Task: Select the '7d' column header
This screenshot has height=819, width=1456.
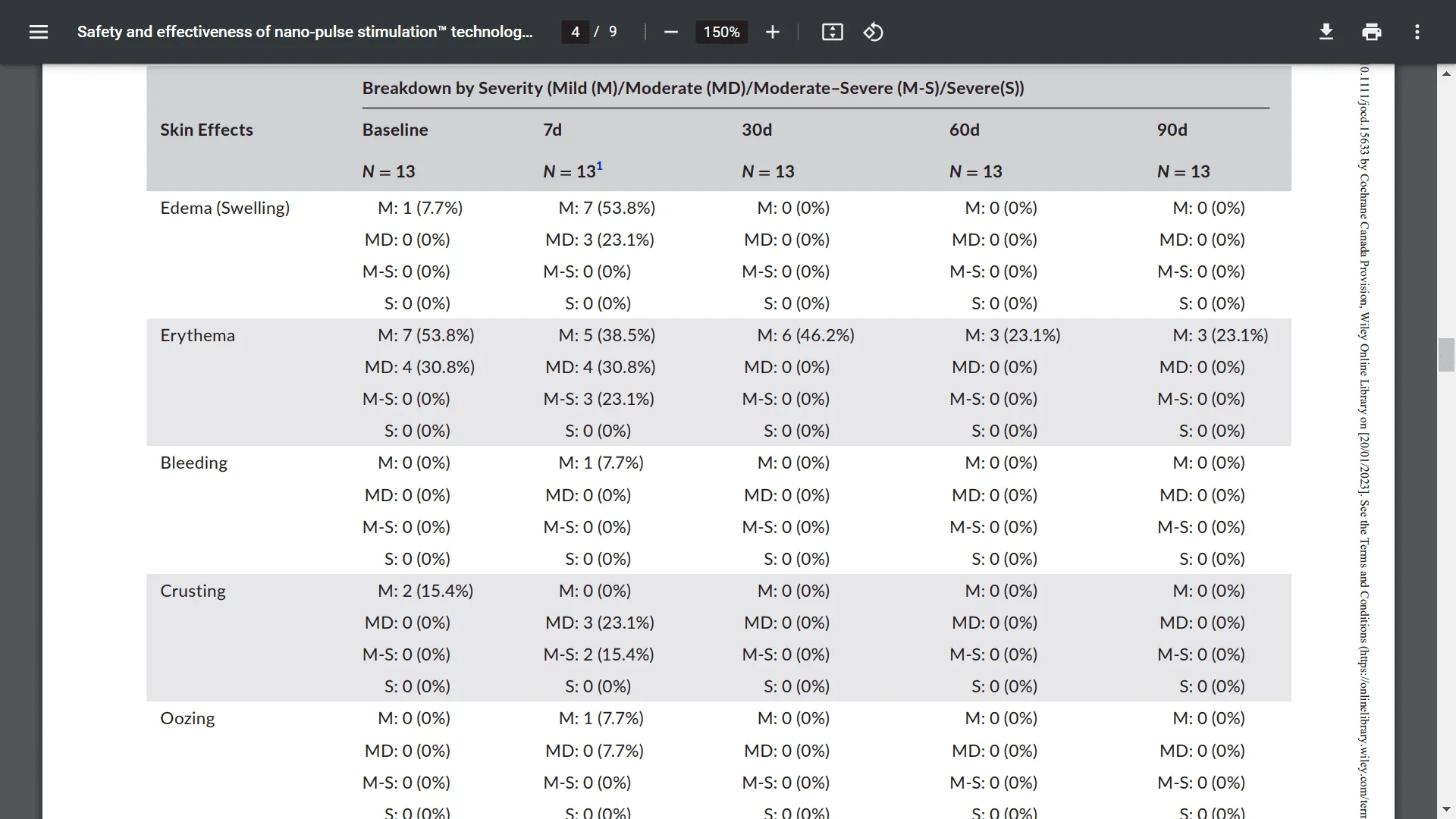Action: (552, 130)
